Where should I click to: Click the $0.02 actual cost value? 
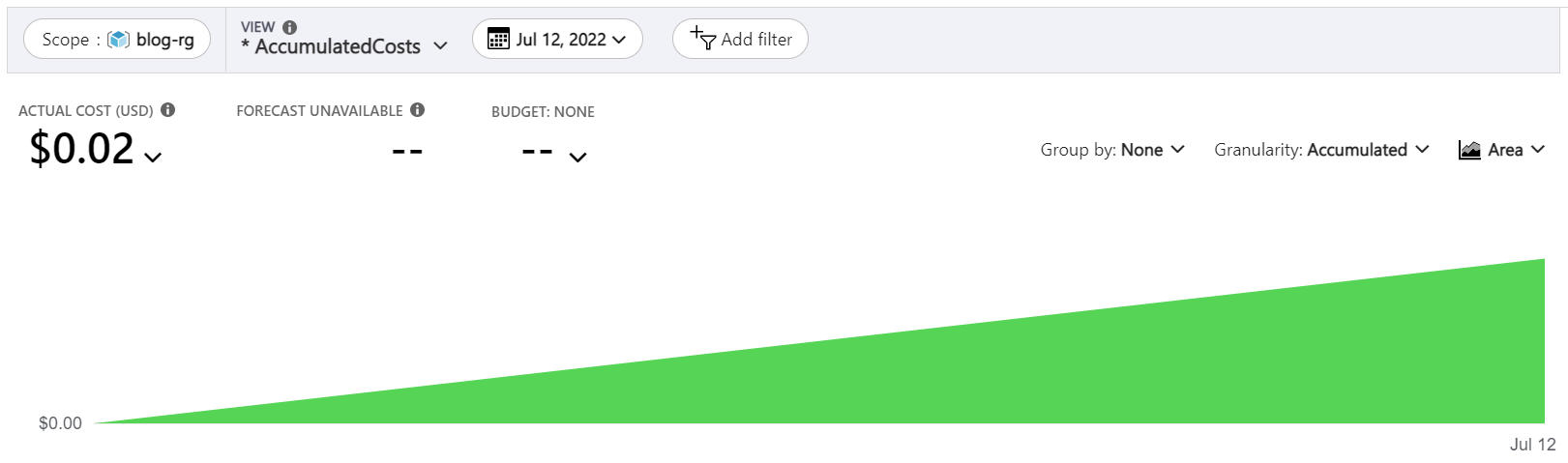tap(82, 149)
